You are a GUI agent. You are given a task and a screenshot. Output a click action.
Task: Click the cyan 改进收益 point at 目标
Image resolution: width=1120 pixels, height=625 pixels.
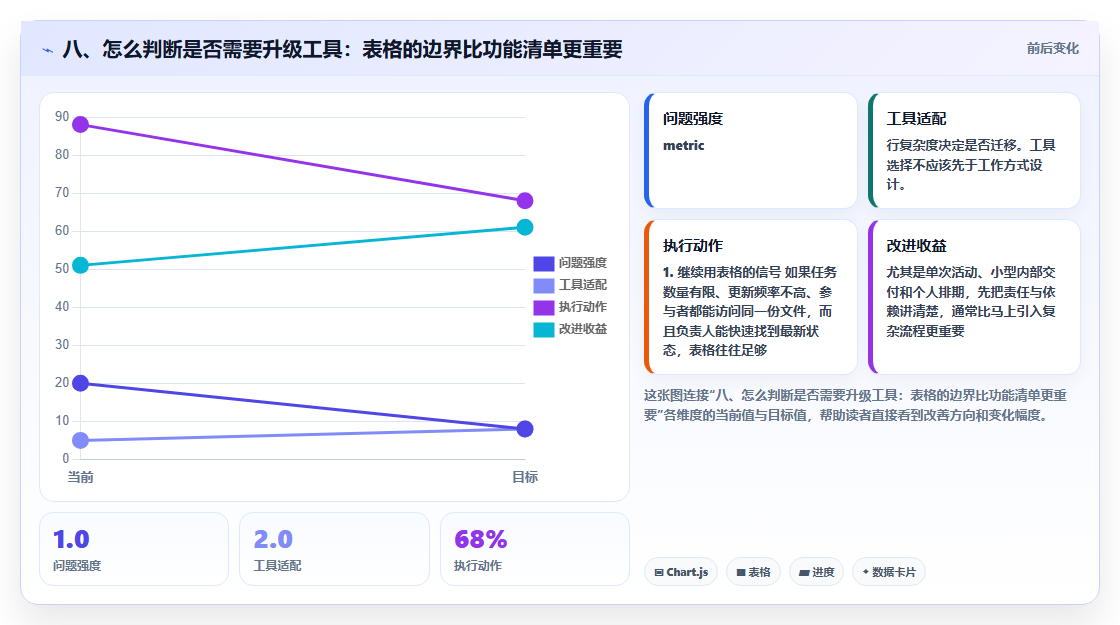(525, 228)
